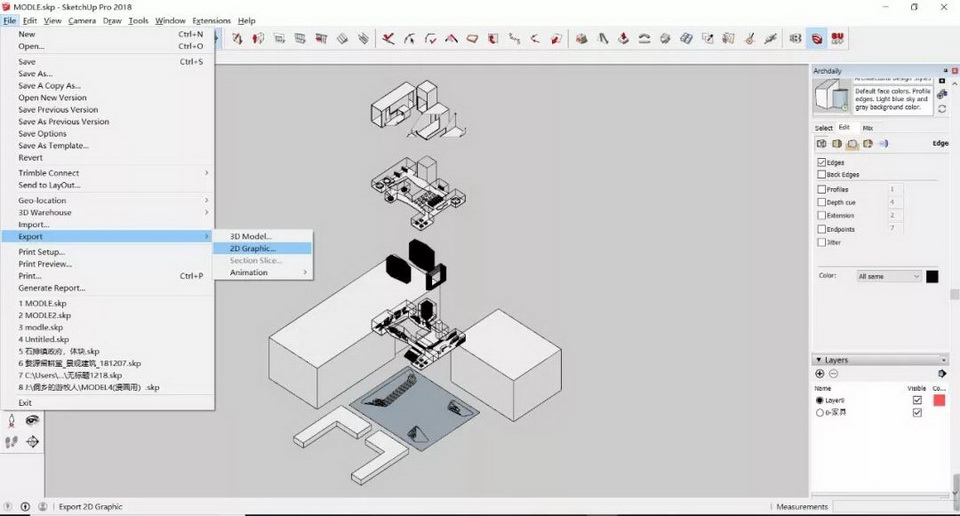Viewport: 960px width, 516px height.
Task: Open the Layers details arrow icon
Action: point(942,374)
